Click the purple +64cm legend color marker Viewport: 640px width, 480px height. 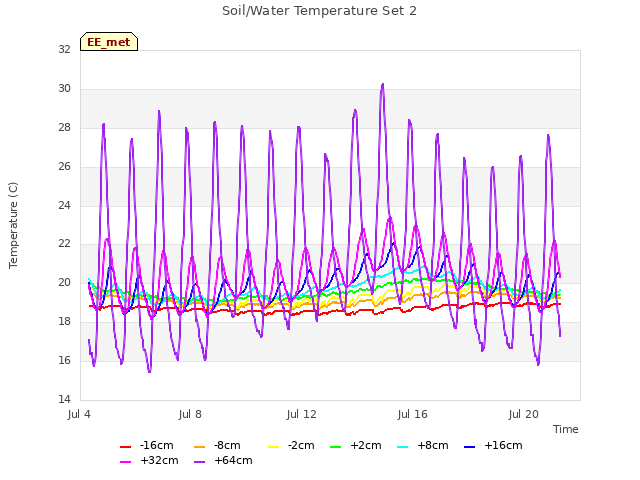[x=199, y=462]
